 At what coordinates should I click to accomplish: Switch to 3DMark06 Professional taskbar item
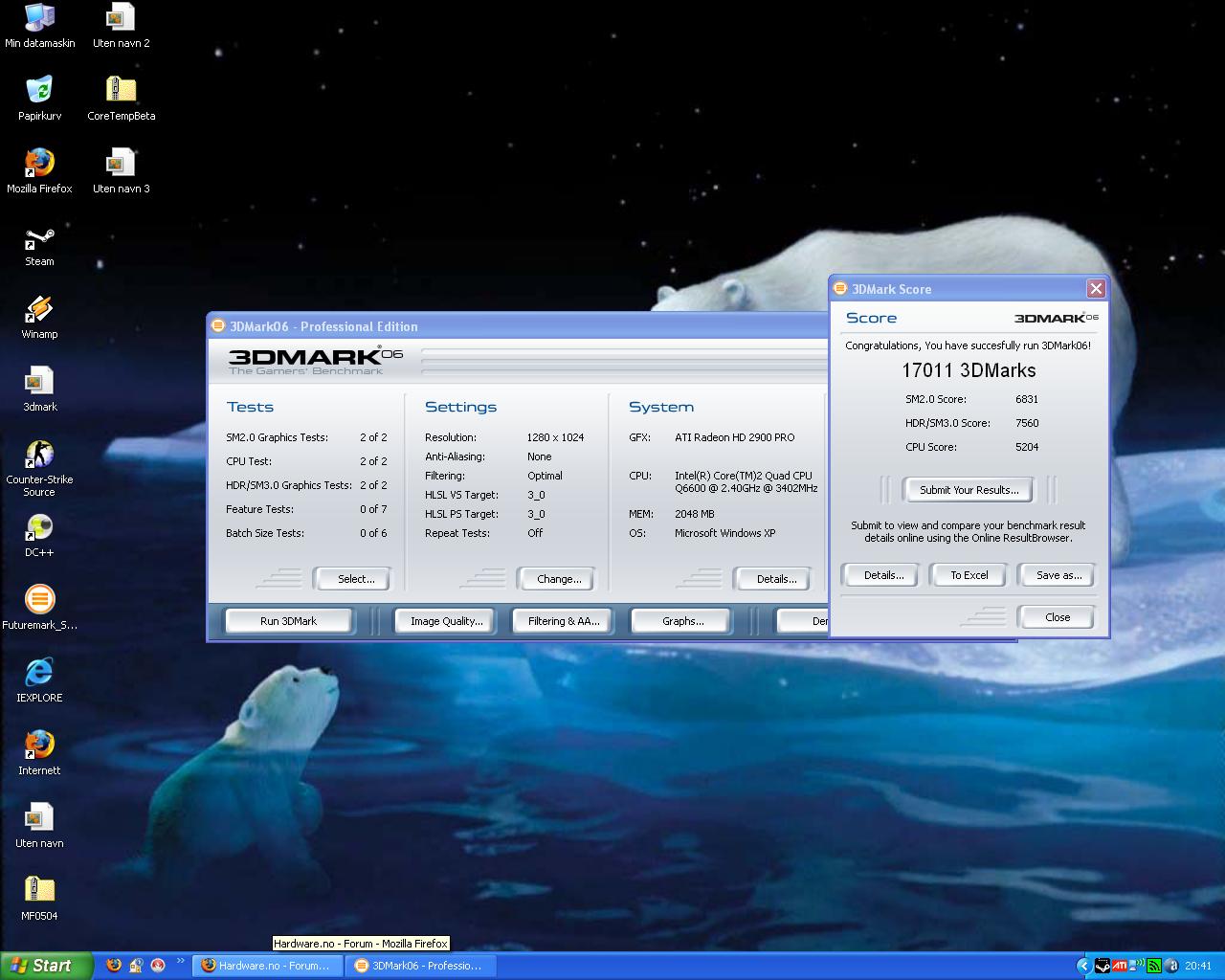pos(420,966)
